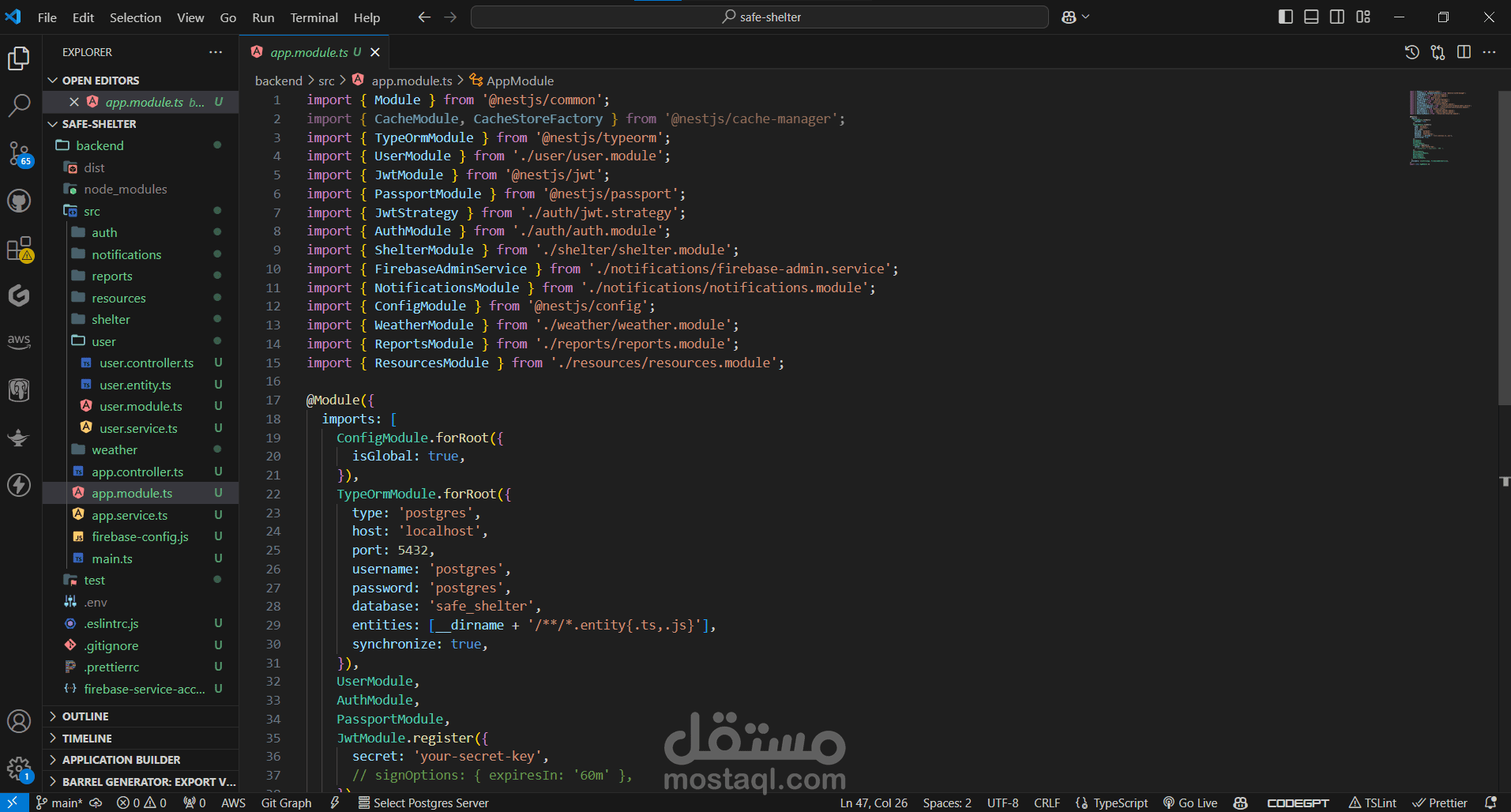The image size is (1511, 812).
Task: Click the code minimap overview
Action: pyautogui.click(x=1440, y=127)
